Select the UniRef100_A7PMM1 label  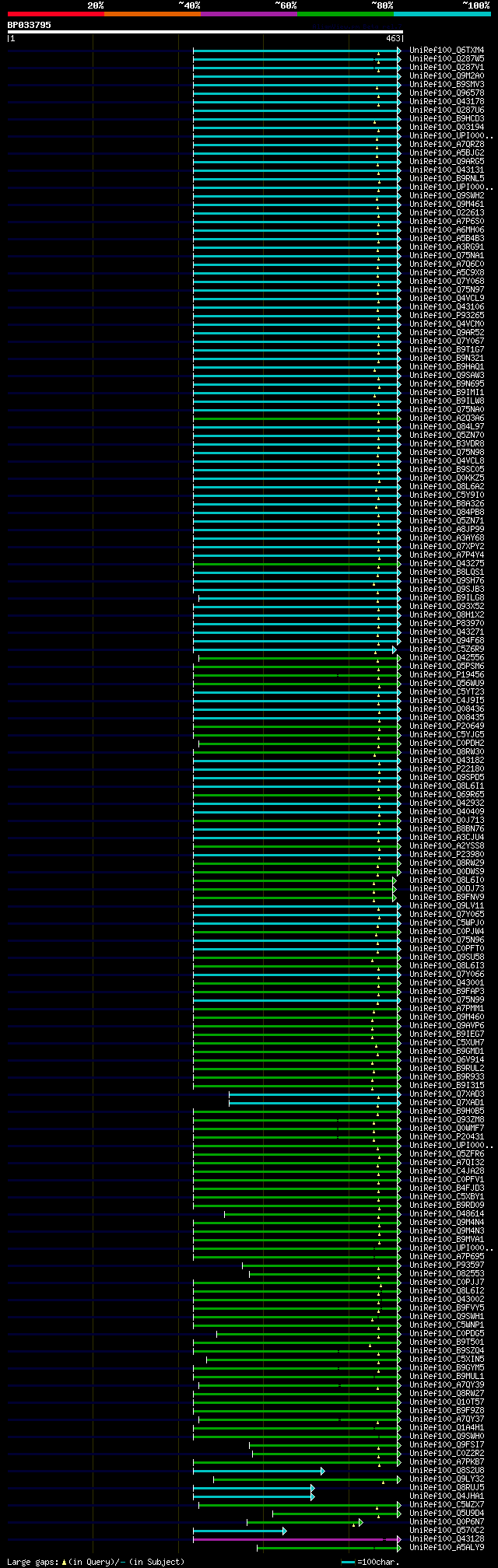pyautogui.click(x=447, y=1008)
